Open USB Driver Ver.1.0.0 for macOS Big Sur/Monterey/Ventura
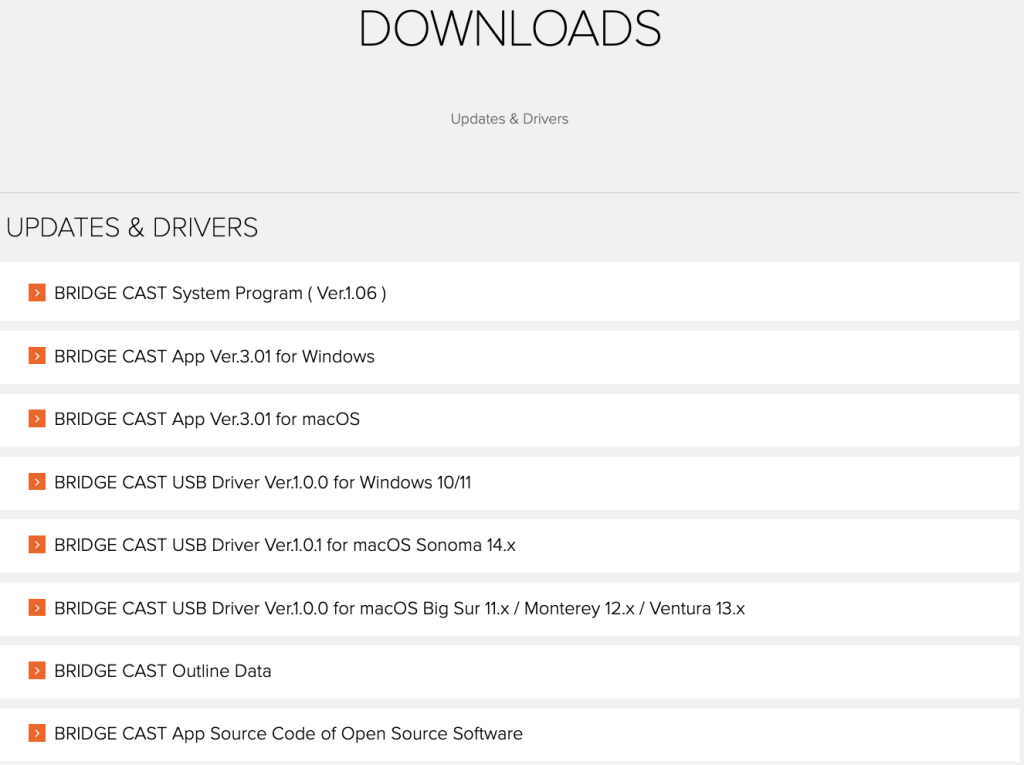1024x765 pixels. coord(400,609)
